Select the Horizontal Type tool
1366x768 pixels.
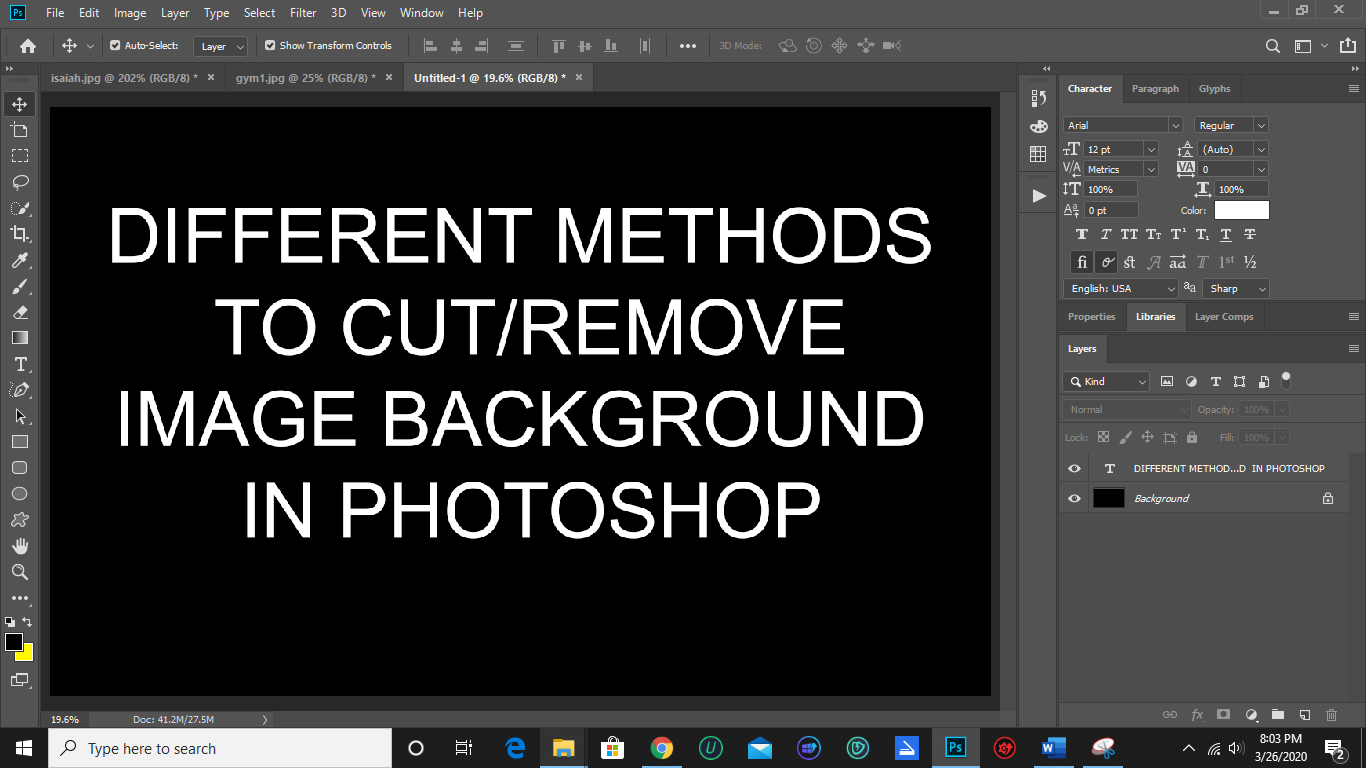[19, 364]
